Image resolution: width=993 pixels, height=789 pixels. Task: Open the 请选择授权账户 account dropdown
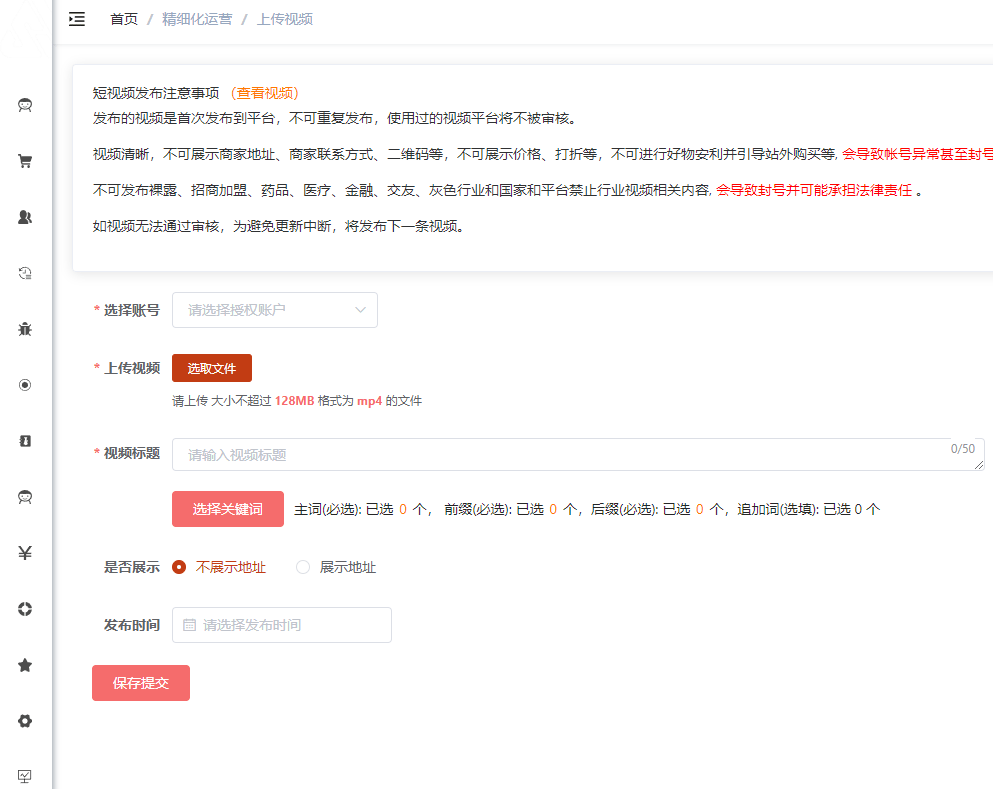275,310
